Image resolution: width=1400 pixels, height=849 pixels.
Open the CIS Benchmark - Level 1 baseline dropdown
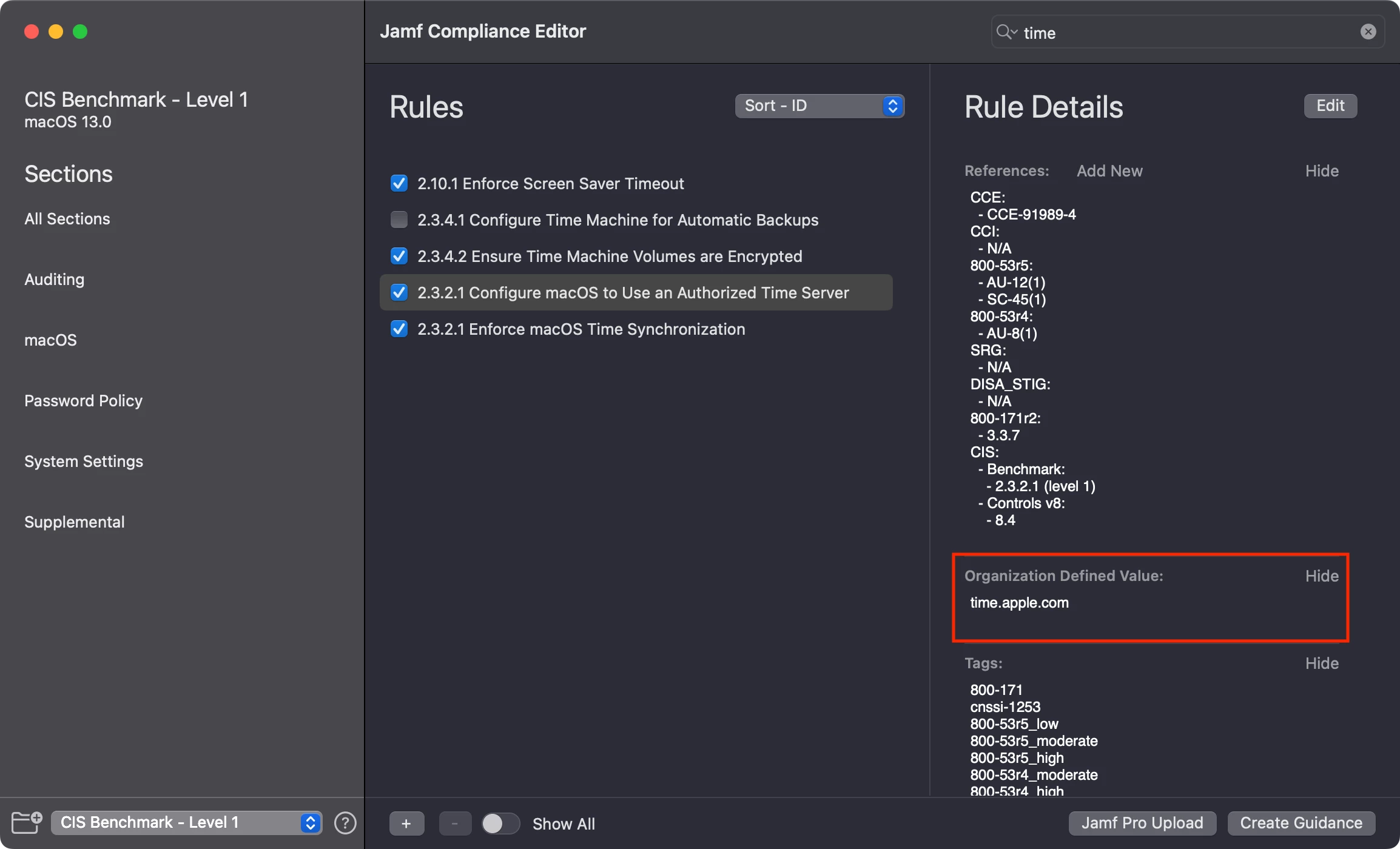(x=186, y=823)
